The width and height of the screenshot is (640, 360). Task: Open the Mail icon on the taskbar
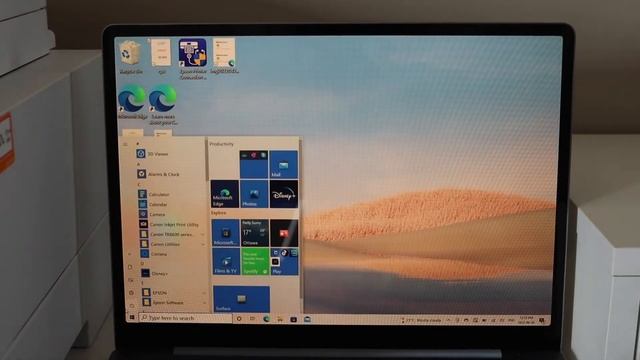tap(307, 320)
